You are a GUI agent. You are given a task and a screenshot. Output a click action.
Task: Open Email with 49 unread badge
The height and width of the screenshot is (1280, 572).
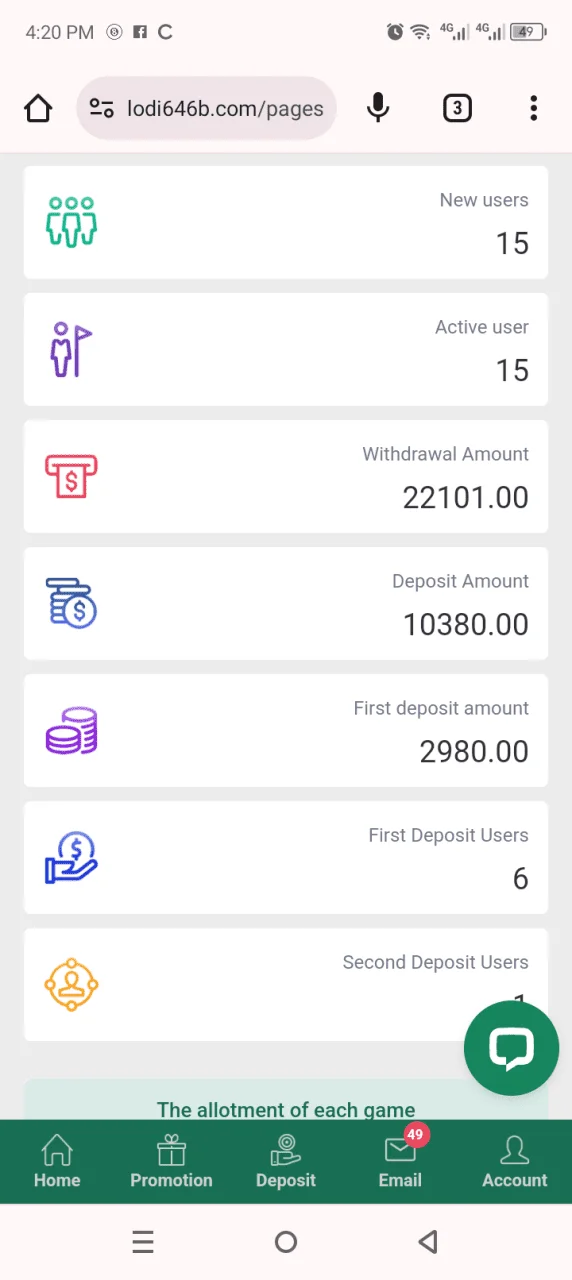tap(400, 1160)
